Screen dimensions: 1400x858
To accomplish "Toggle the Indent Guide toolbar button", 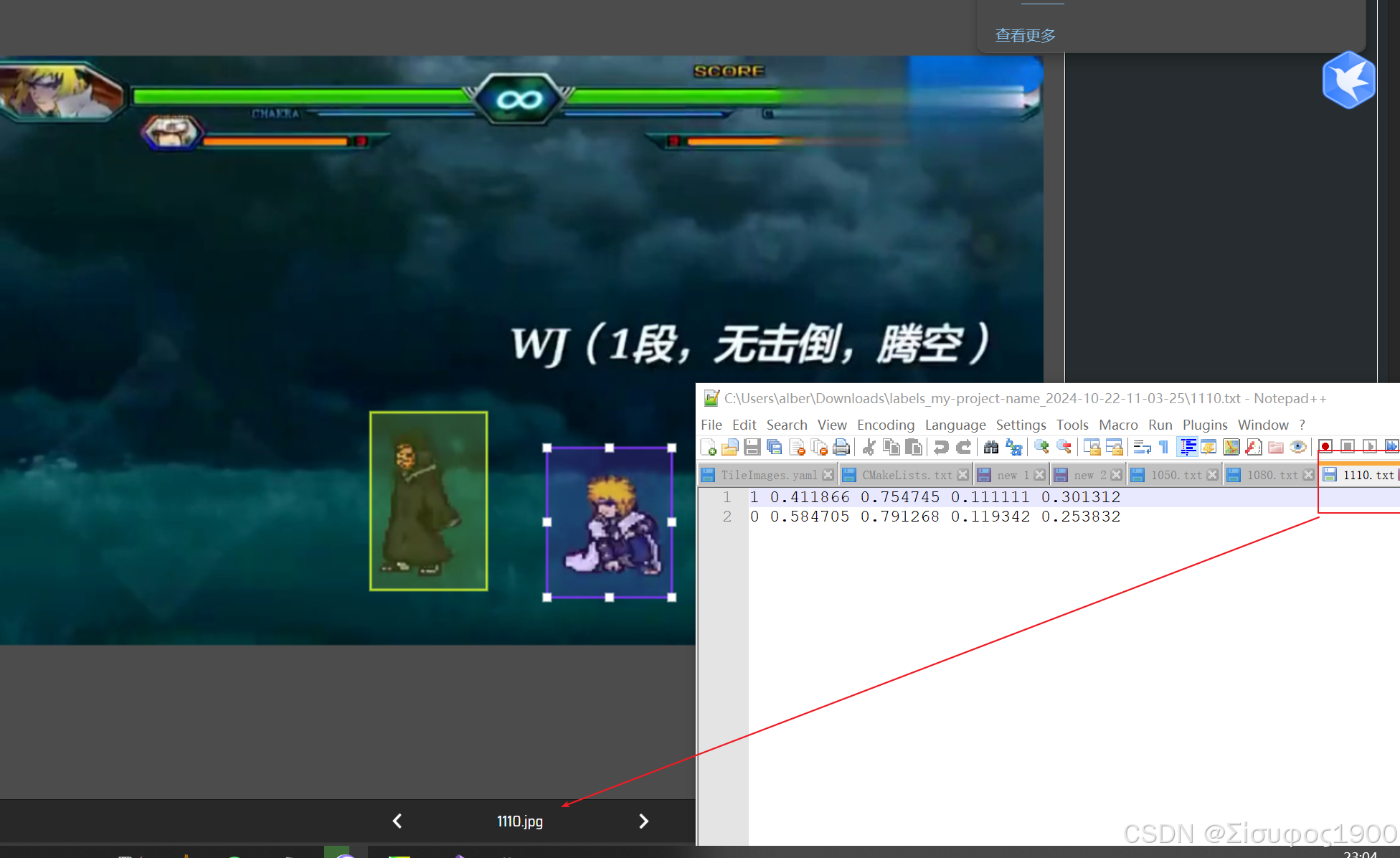I will click(x=1187, y=448).
